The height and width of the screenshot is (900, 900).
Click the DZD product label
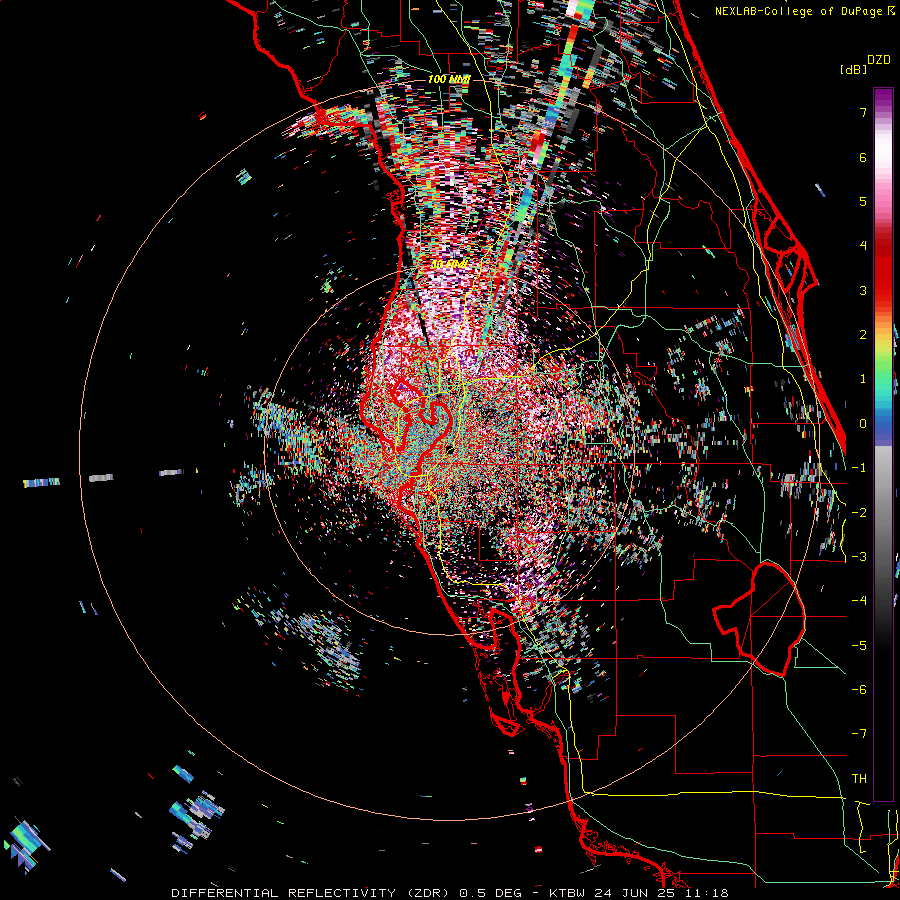click(879, 60)
